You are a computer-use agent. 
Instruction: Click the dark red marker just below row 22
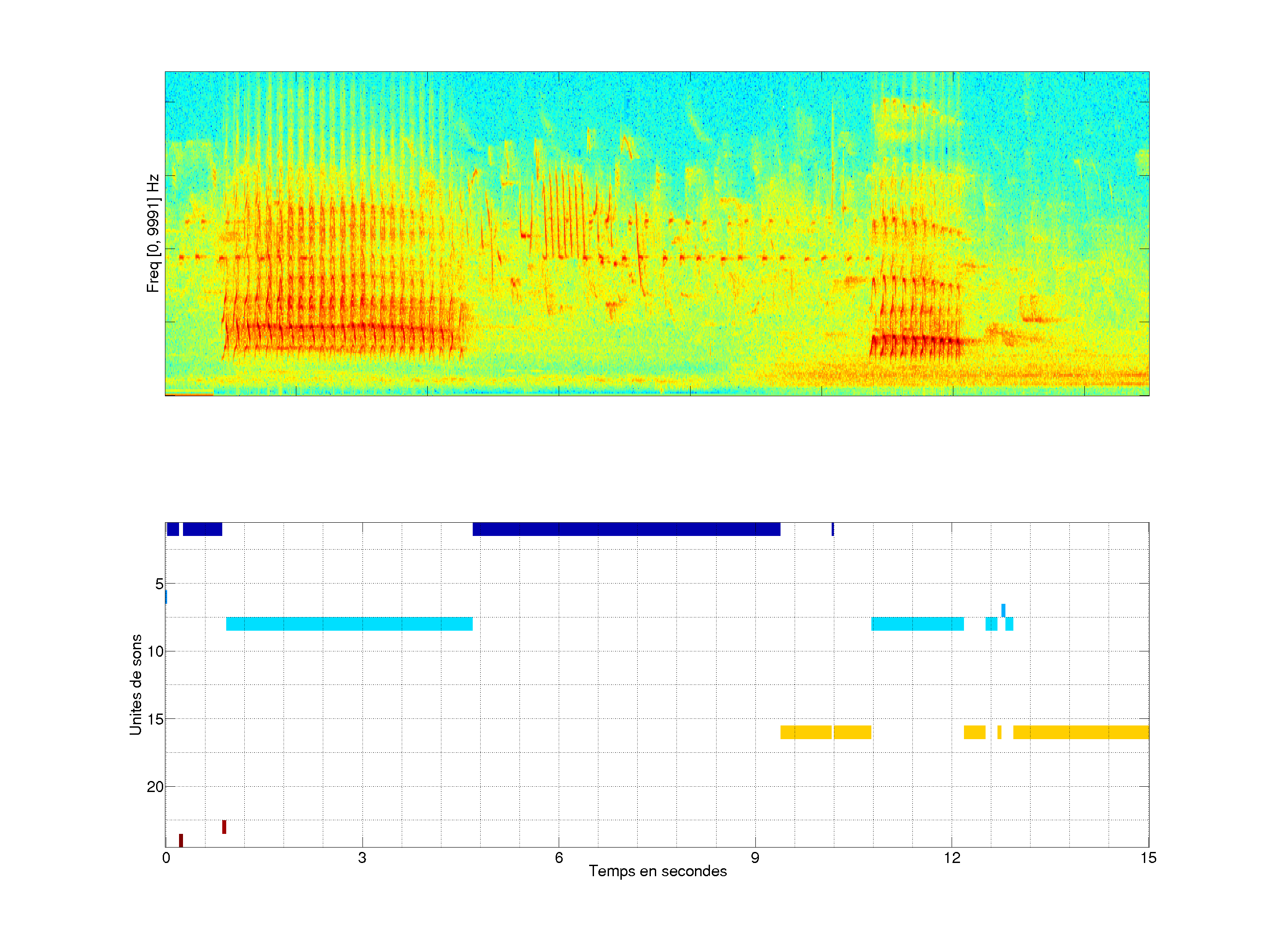[x=224, y=827]
